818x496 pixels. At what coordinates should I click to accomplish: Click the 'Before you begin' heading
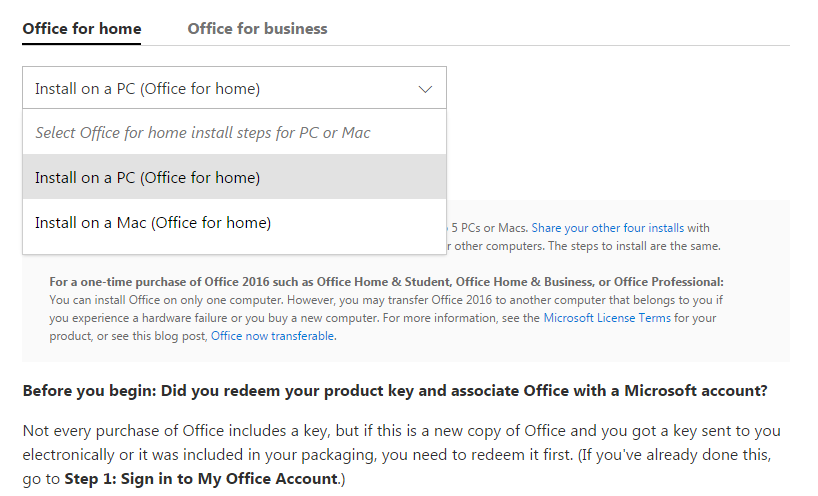pos(395,390)
